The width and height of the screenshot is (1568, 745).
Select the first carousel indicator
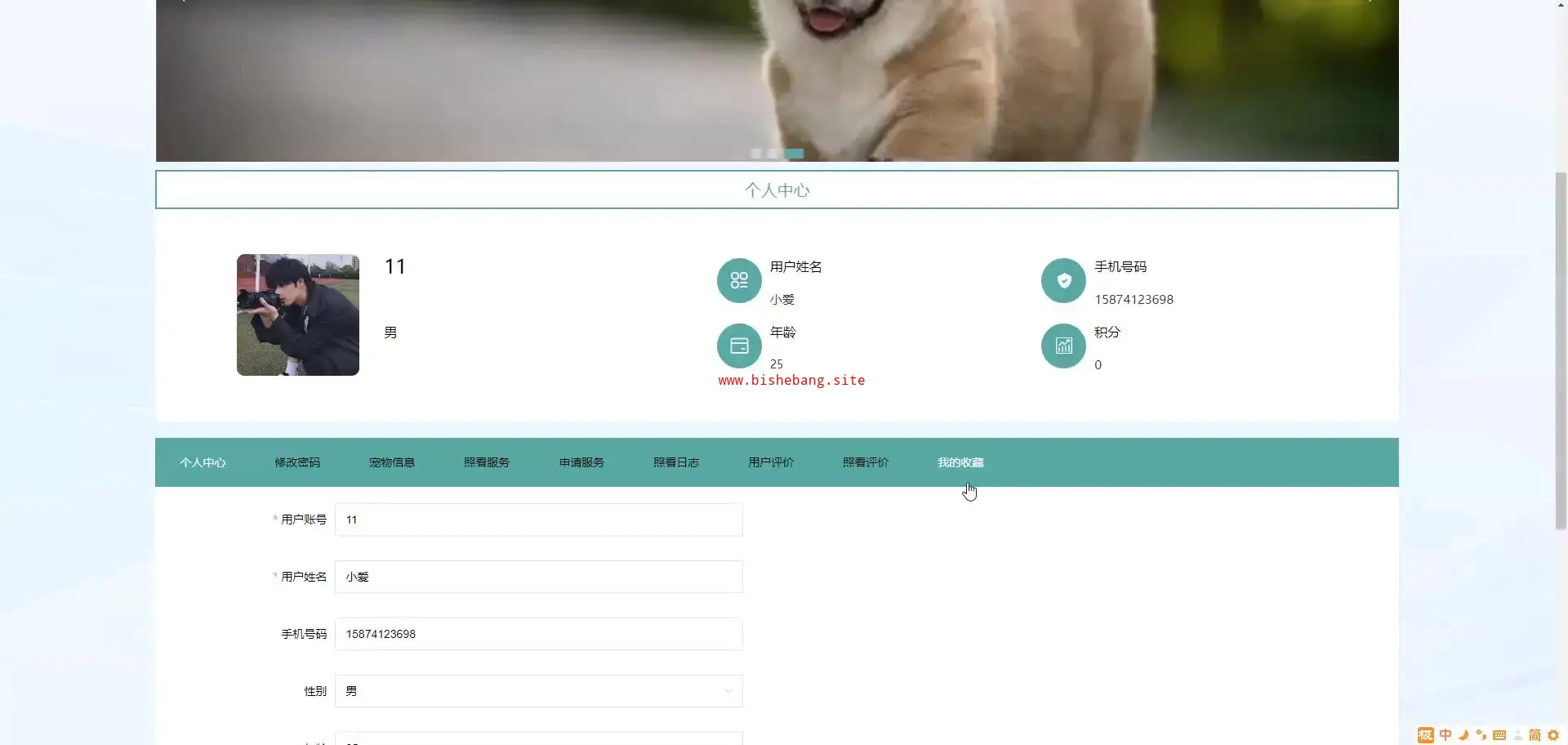point(756,154)
